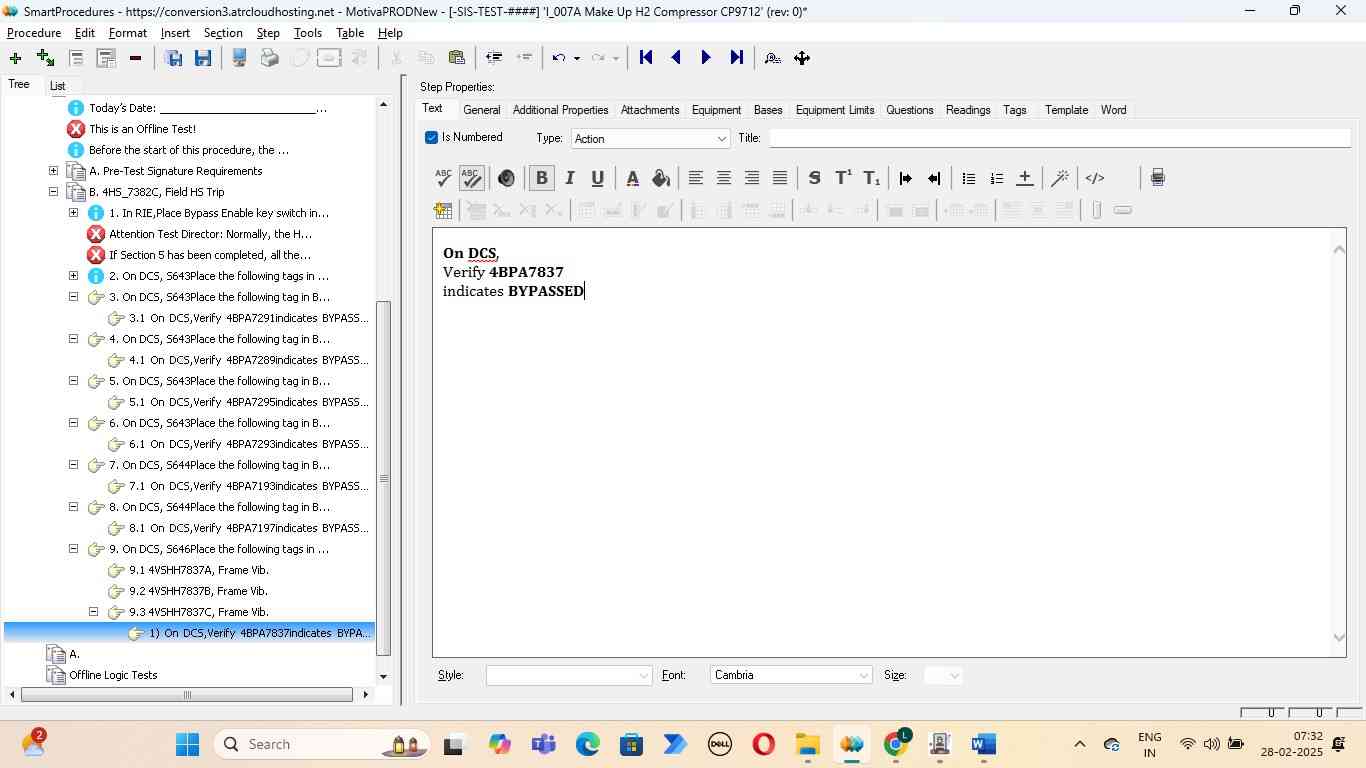Click the font color icon
The width and height of the screenshot is (1366, 768).
(632, 179)
